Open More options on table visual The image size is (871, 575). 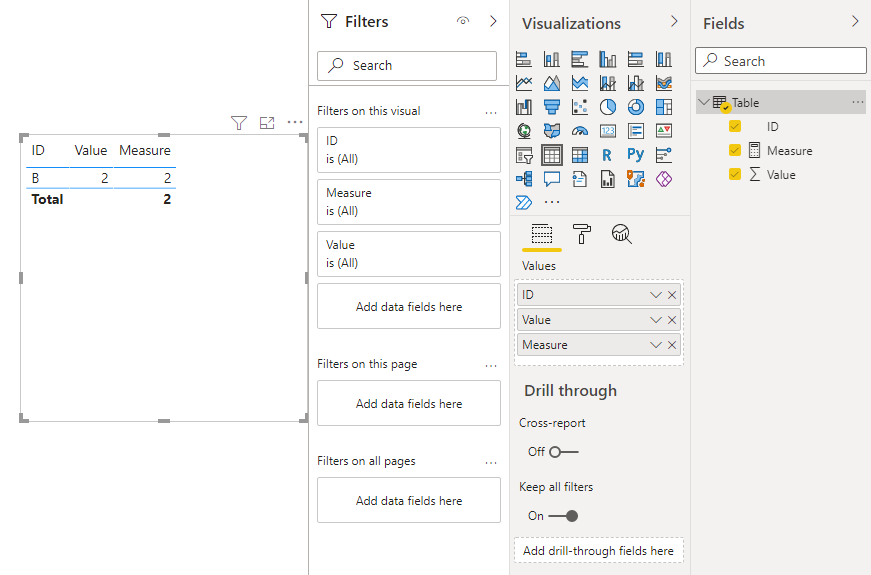pyautogui.click(x=295, y=122)
